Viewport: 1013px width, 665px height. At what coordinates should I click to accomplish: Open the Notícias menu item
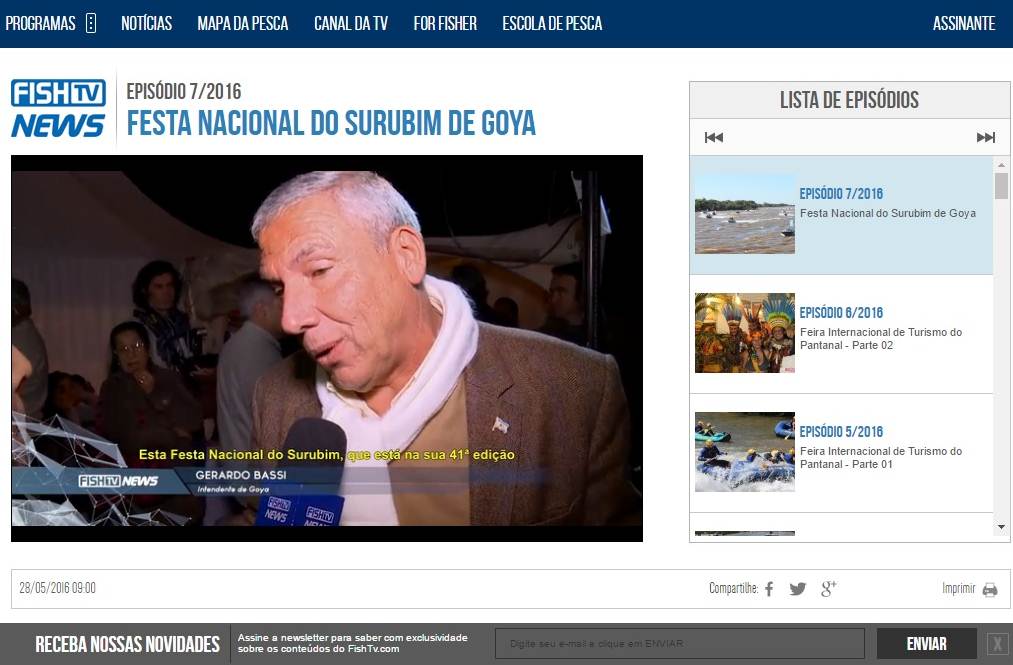pyautogui.click(x=146, y=23)
